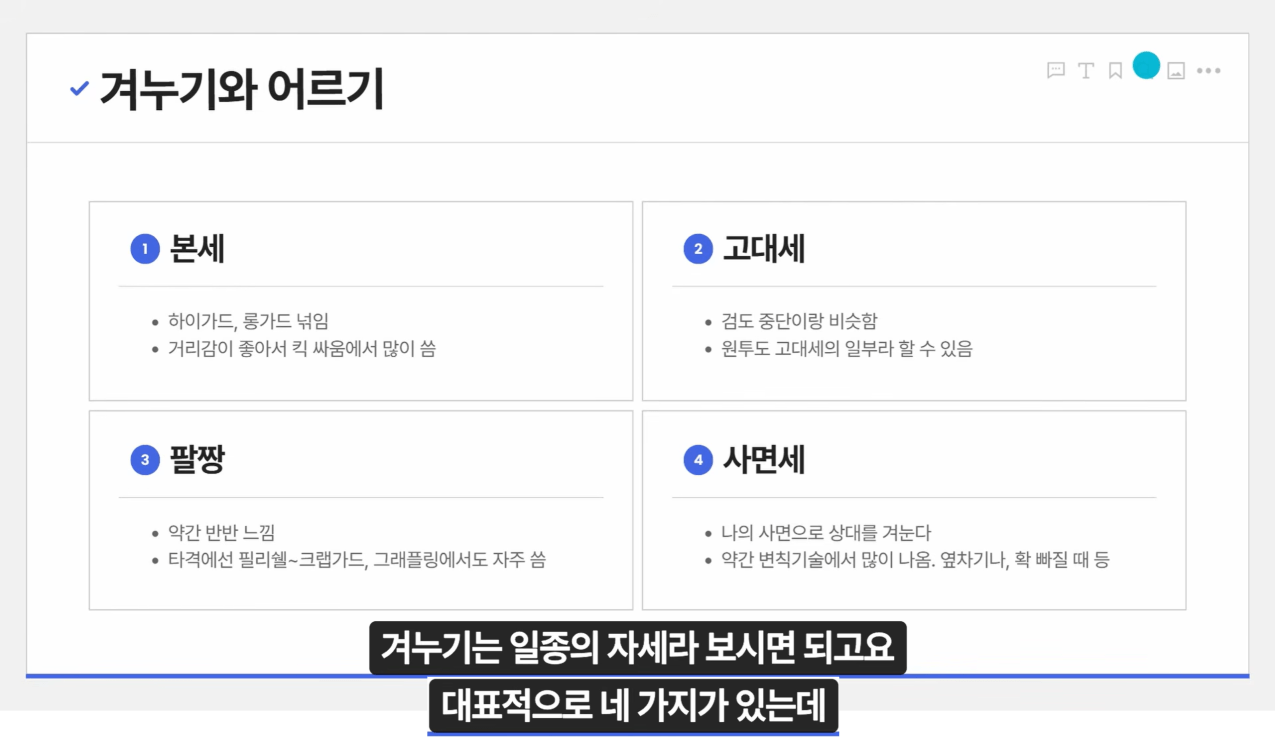Click bullet 거리감이 좋아서 킥 싸움에서 많이 씀
Viewport: 1280px width, 738px height.
(x=302, y=349)
